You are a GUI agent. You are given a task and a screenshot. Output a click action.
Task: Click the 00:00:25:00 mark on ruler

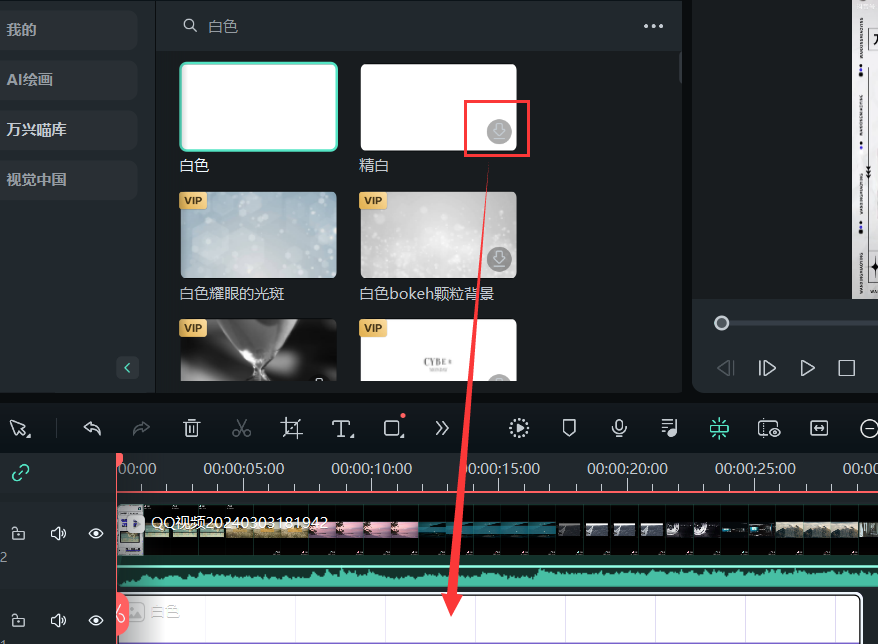click(755, 469)
